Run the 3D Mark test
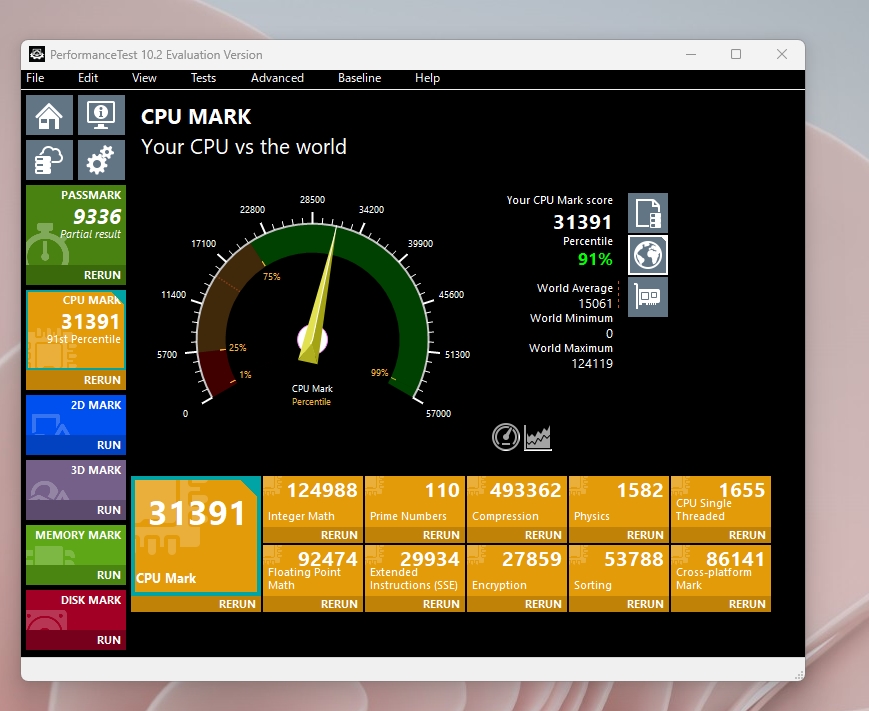The width and height of the screenshot is (869, 711). (x=109, y=510)
